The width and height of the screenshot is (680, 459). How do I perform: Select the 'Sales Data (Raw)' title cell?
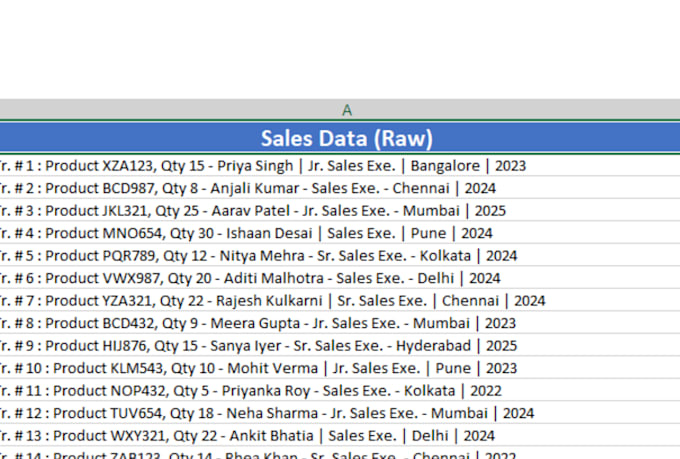[340, 138]
